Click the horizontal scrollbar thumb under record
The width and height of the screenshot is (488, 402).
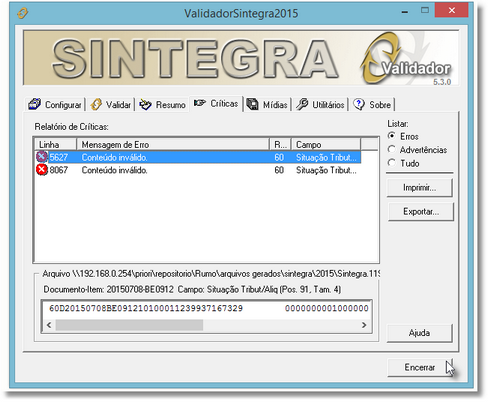(x=129, y=325)
